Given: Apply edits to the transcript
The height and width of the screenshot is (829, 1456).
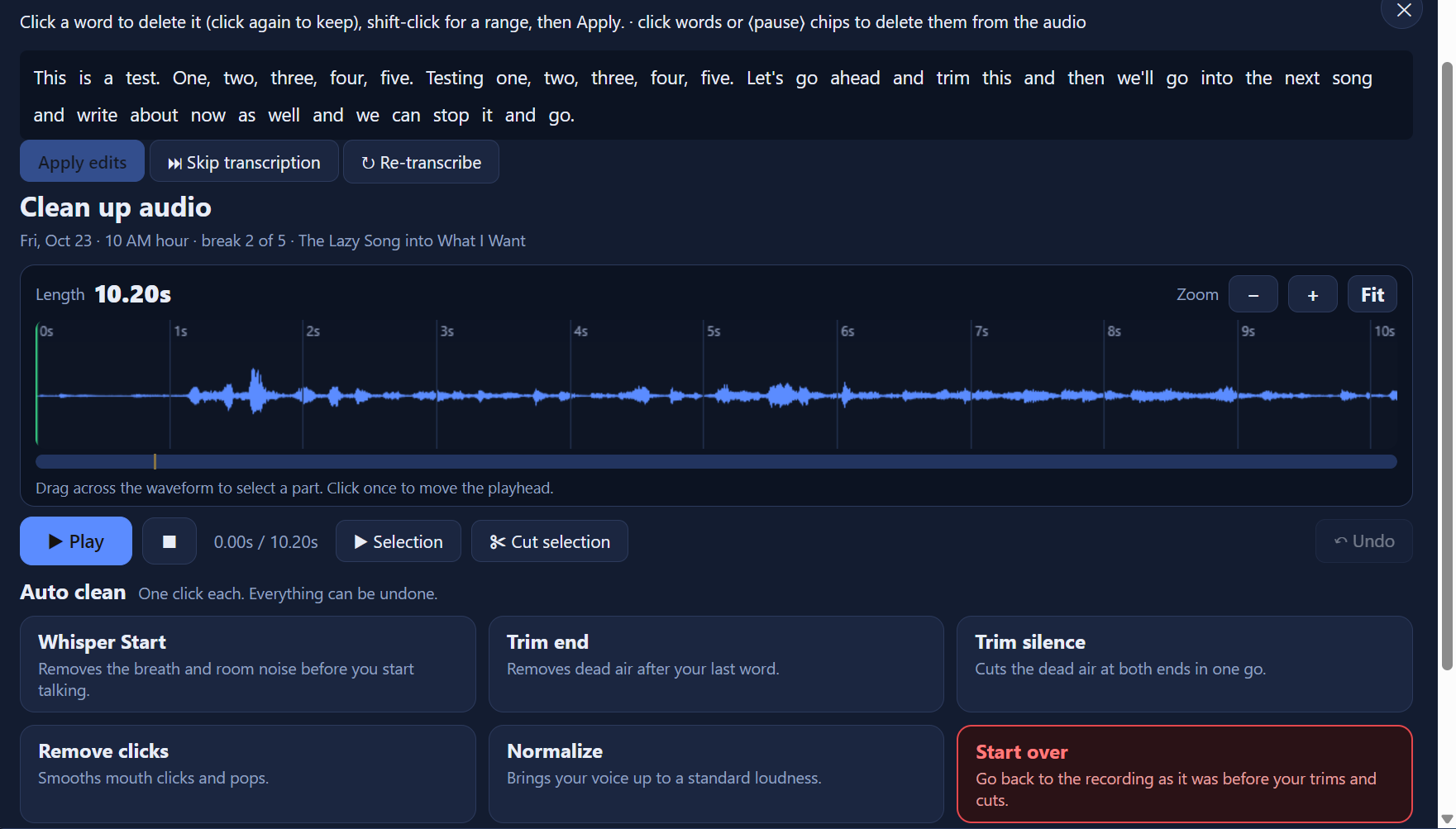Looking at the screenshot, I should point(82,161).
